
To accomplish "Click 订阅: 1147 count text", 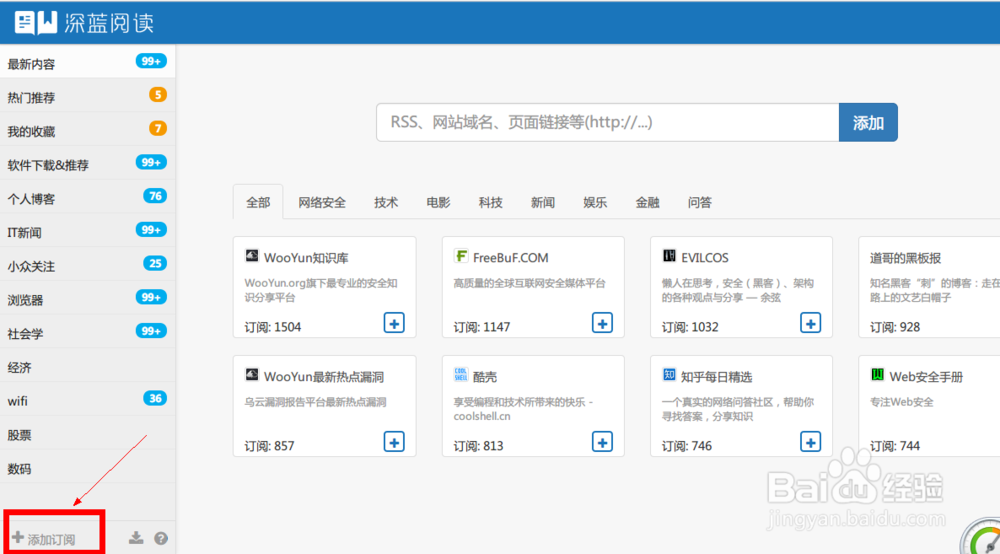I will pyautogui.click(x=482, y=327).
